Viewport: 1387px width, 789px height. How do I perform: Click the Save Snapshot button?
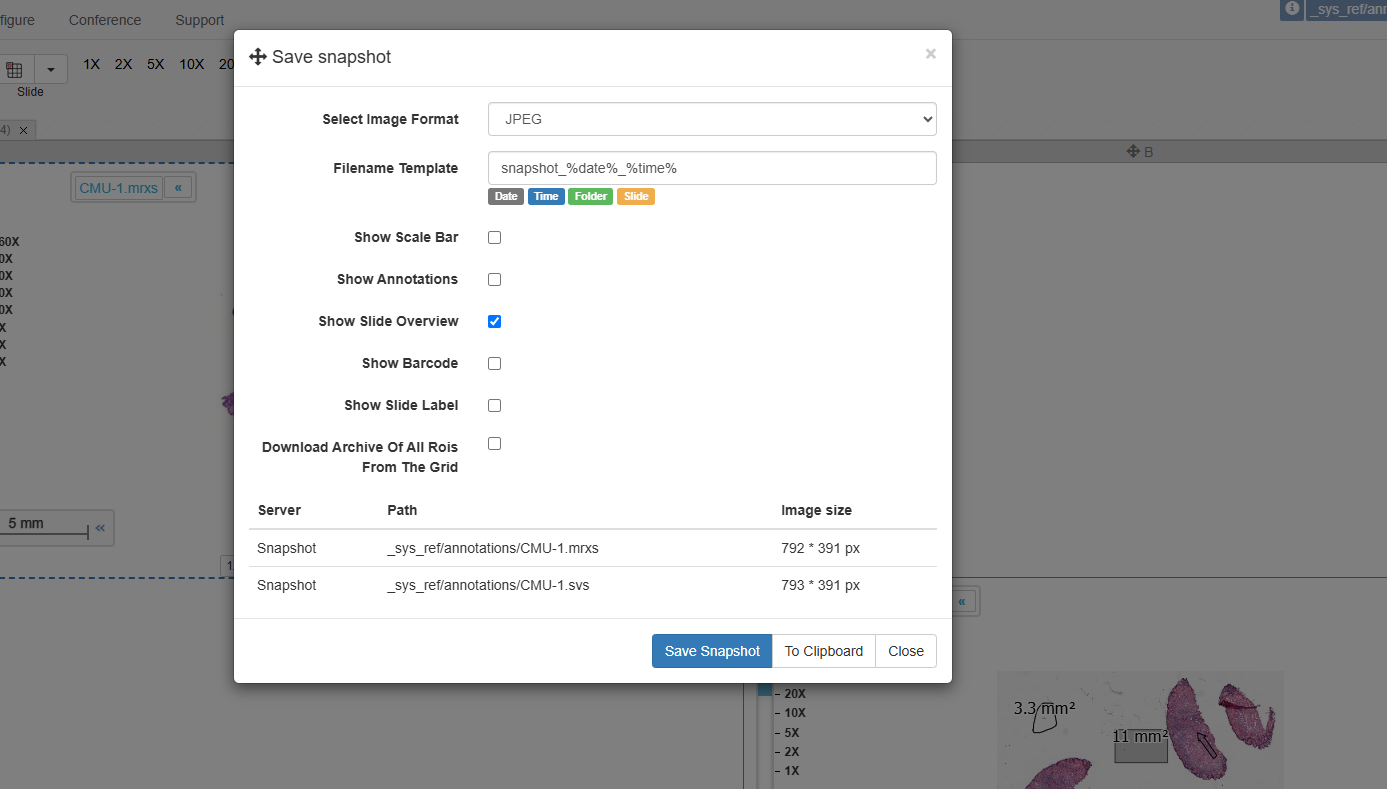click(711, 651)
